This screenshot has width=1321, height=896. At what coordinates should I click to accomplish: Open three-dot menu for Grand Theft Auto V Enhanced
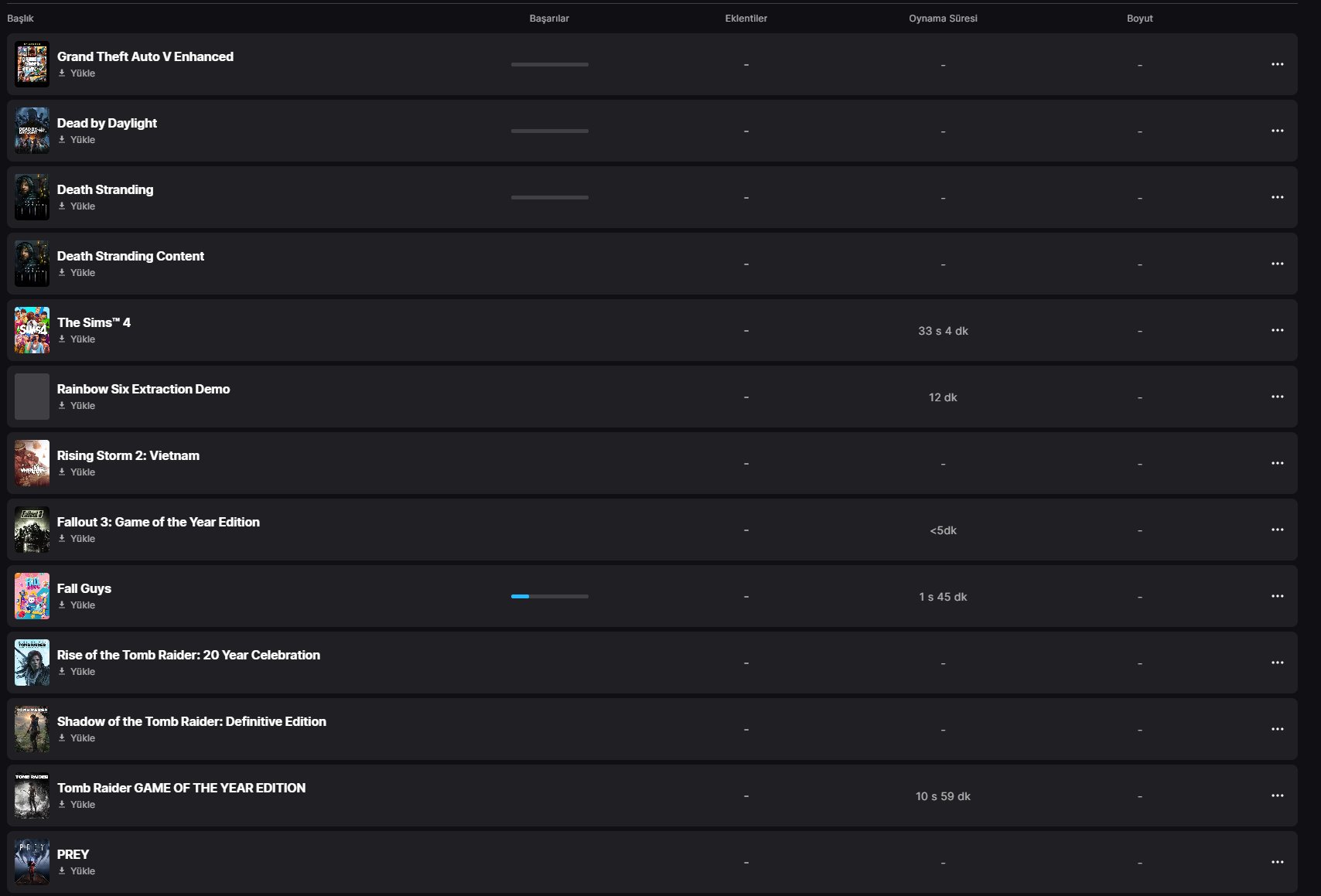click(1277, 64)
